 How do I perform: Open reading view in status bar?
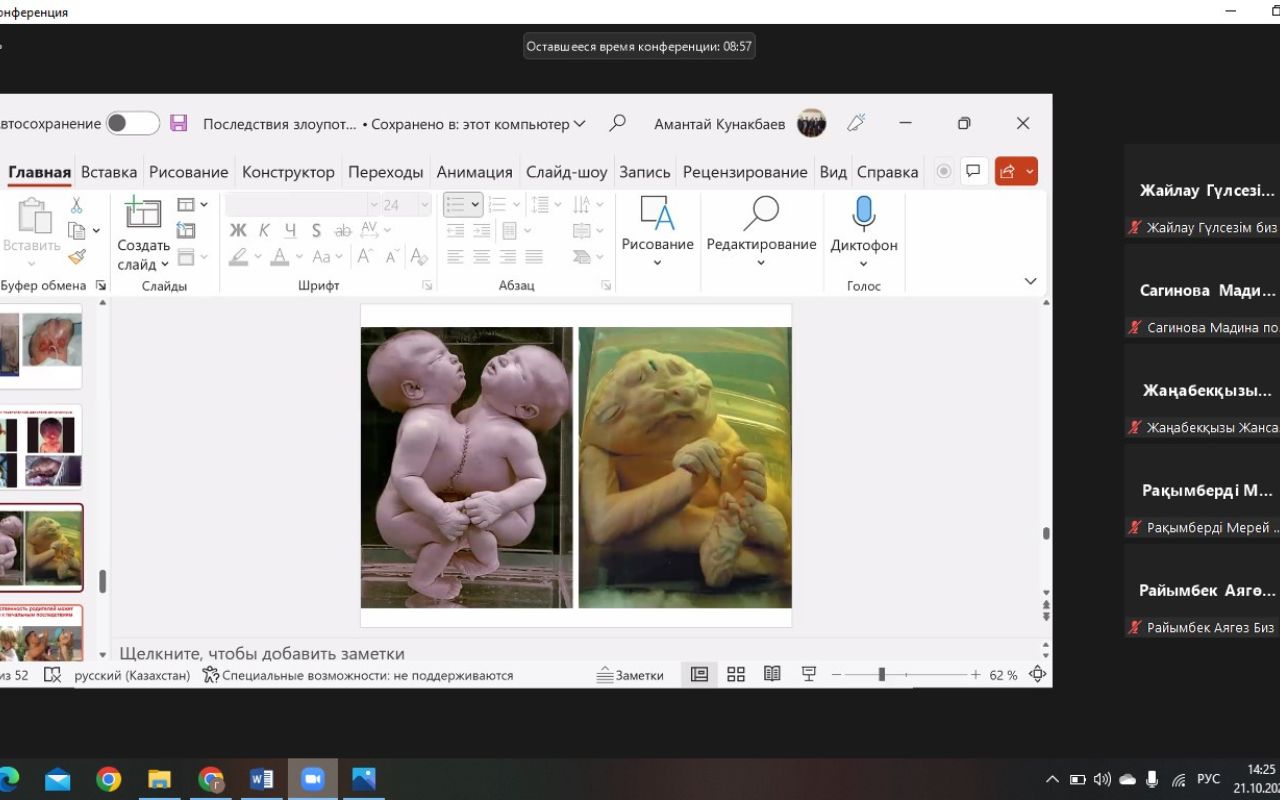tap(772, 675)
